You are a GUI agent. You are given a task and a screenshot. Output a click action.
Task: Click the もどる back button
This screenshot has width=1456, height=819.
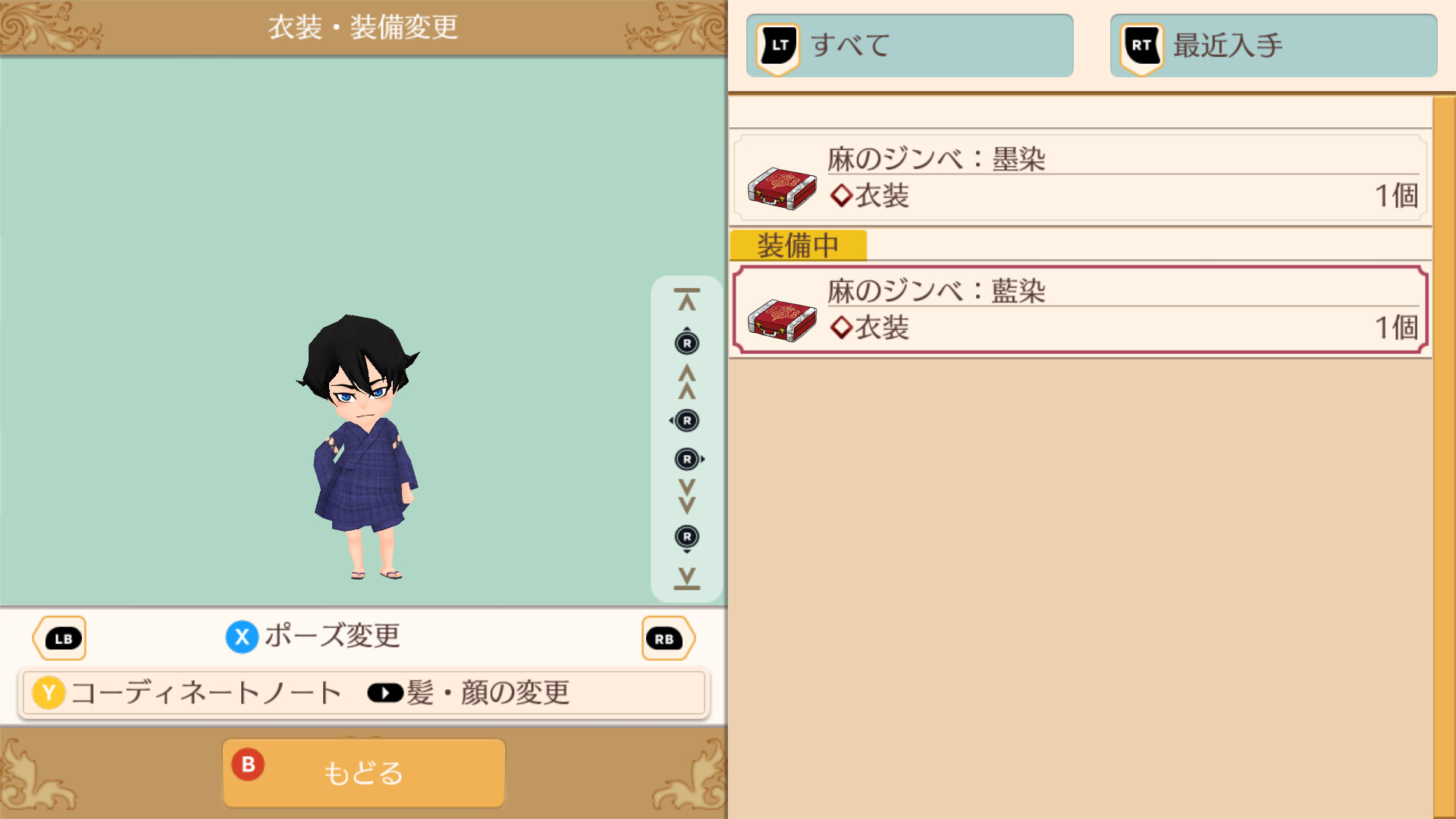tap(364, 773)
